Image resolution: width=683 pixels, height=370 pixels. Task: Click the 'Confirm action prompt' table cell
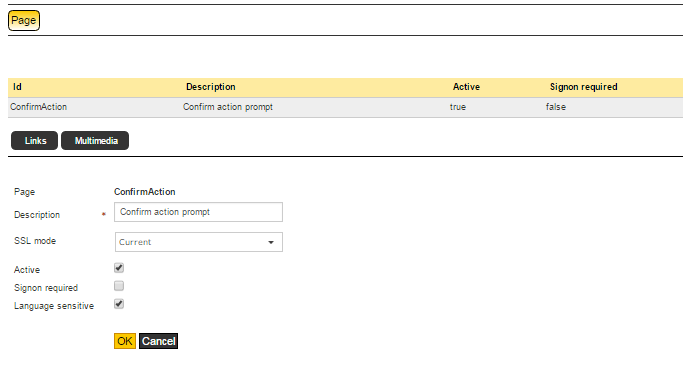tap(228, 107)
